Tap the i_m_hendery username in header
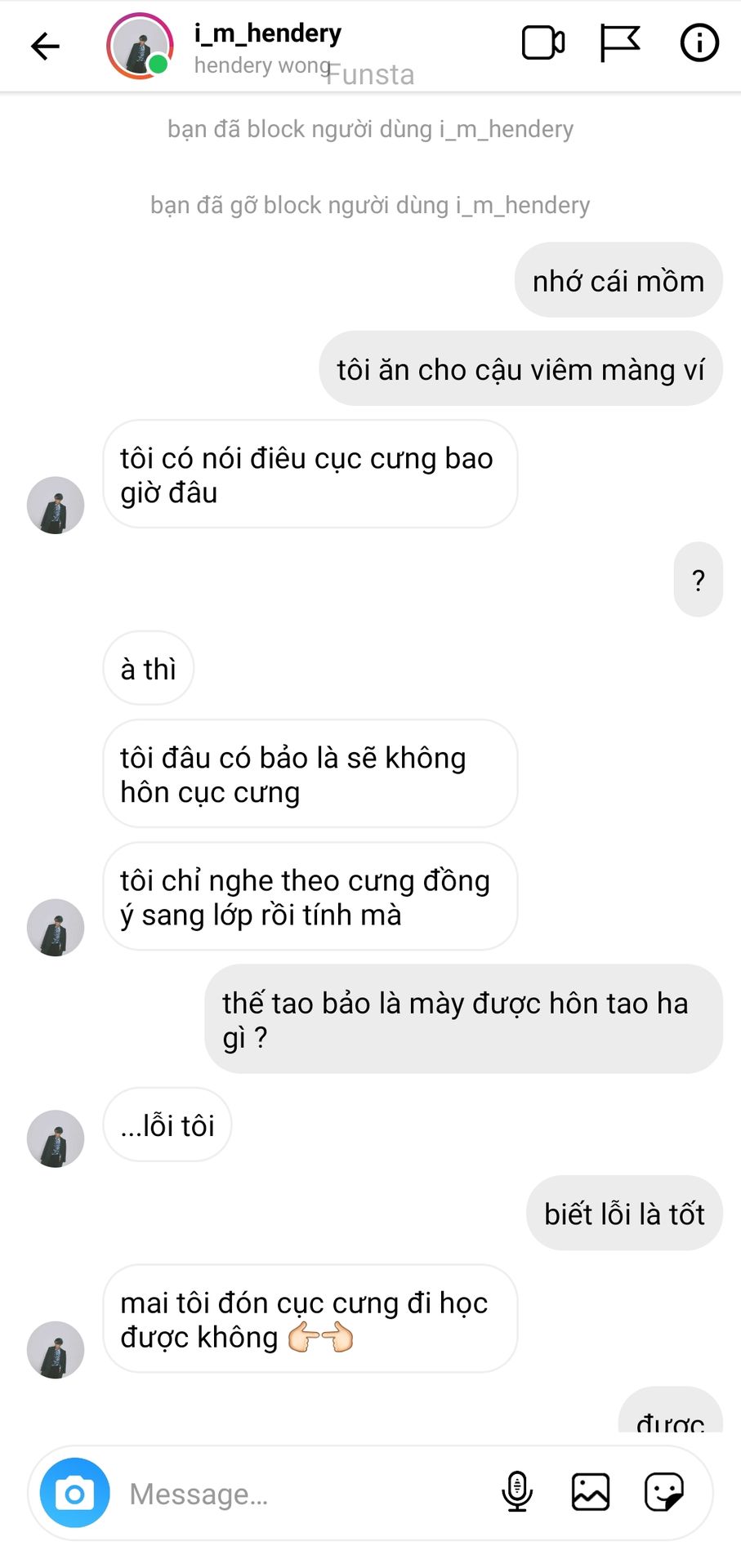741x1568 pixels. point(267,33)
